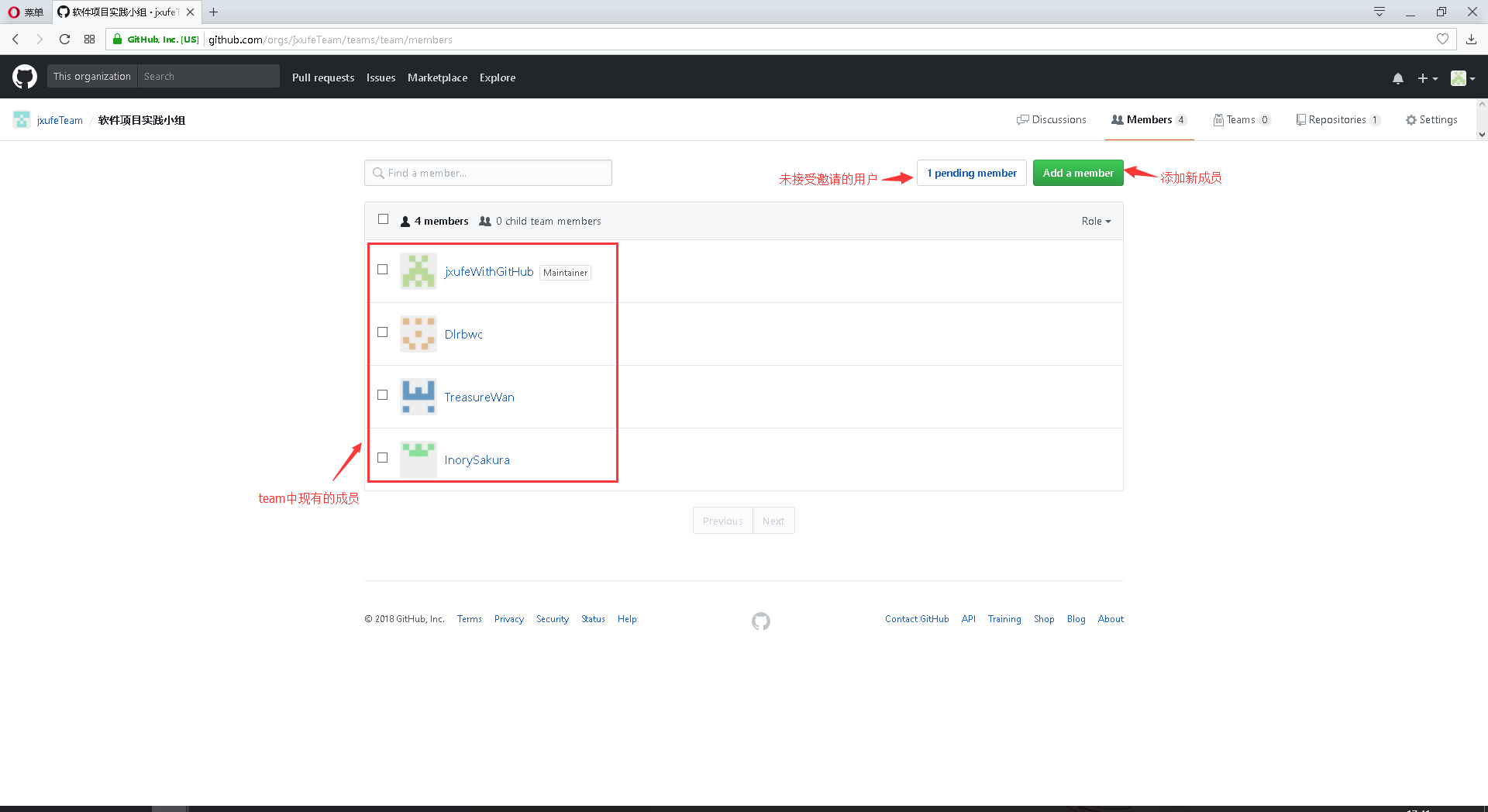The image size is (1488, 812).
Task: Open the Members tab
Action: (1149, 119)
